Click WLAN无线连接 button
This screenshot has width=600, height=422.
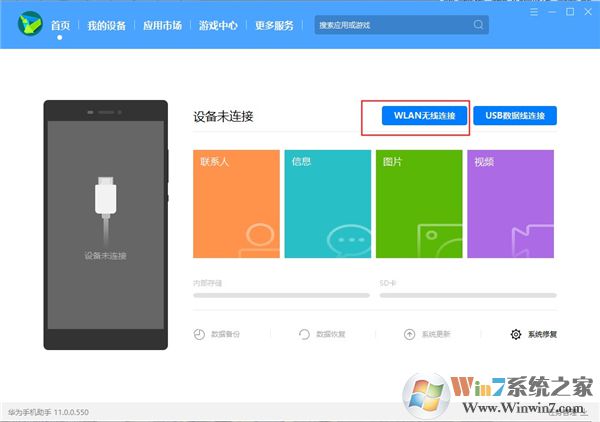tap(424, 116)
